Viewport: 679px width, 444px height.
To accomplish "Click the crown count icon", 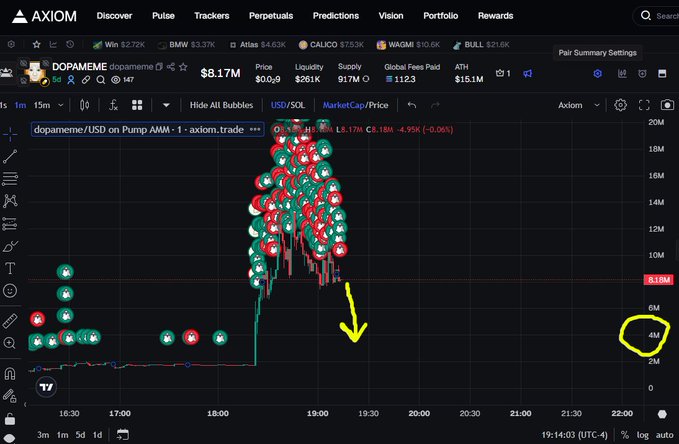I will coord(503,74).
